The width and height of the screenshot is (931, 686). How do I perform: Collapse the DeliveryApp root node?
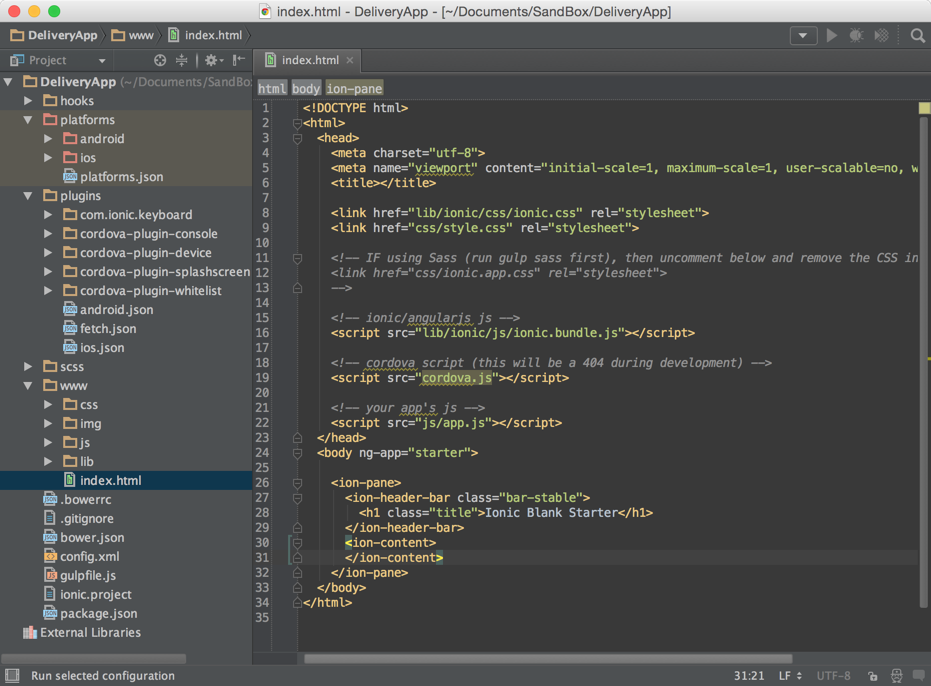(x=8, y=81)
